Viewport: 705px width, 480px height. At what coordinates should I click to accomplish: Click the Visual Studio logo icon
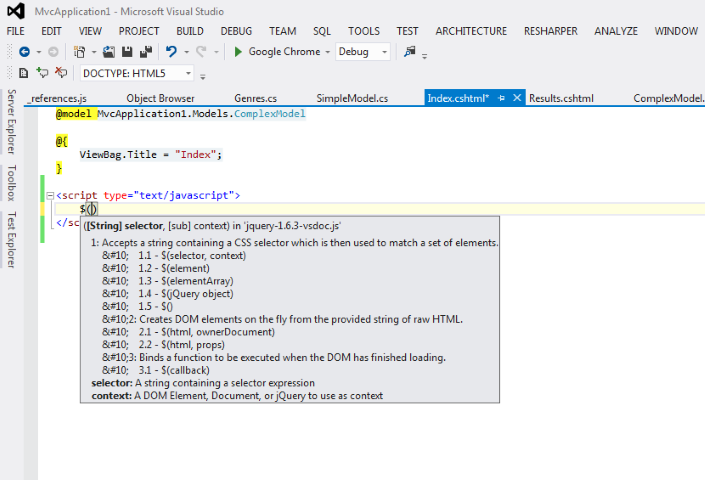tap(16, 11)
